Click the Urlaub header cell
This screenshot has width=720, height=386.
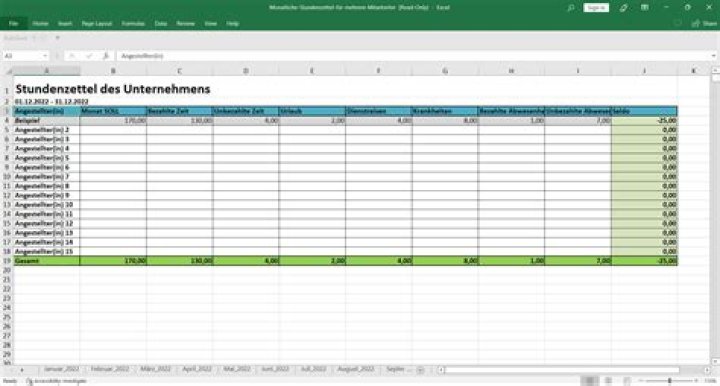(x=312, y=111)
